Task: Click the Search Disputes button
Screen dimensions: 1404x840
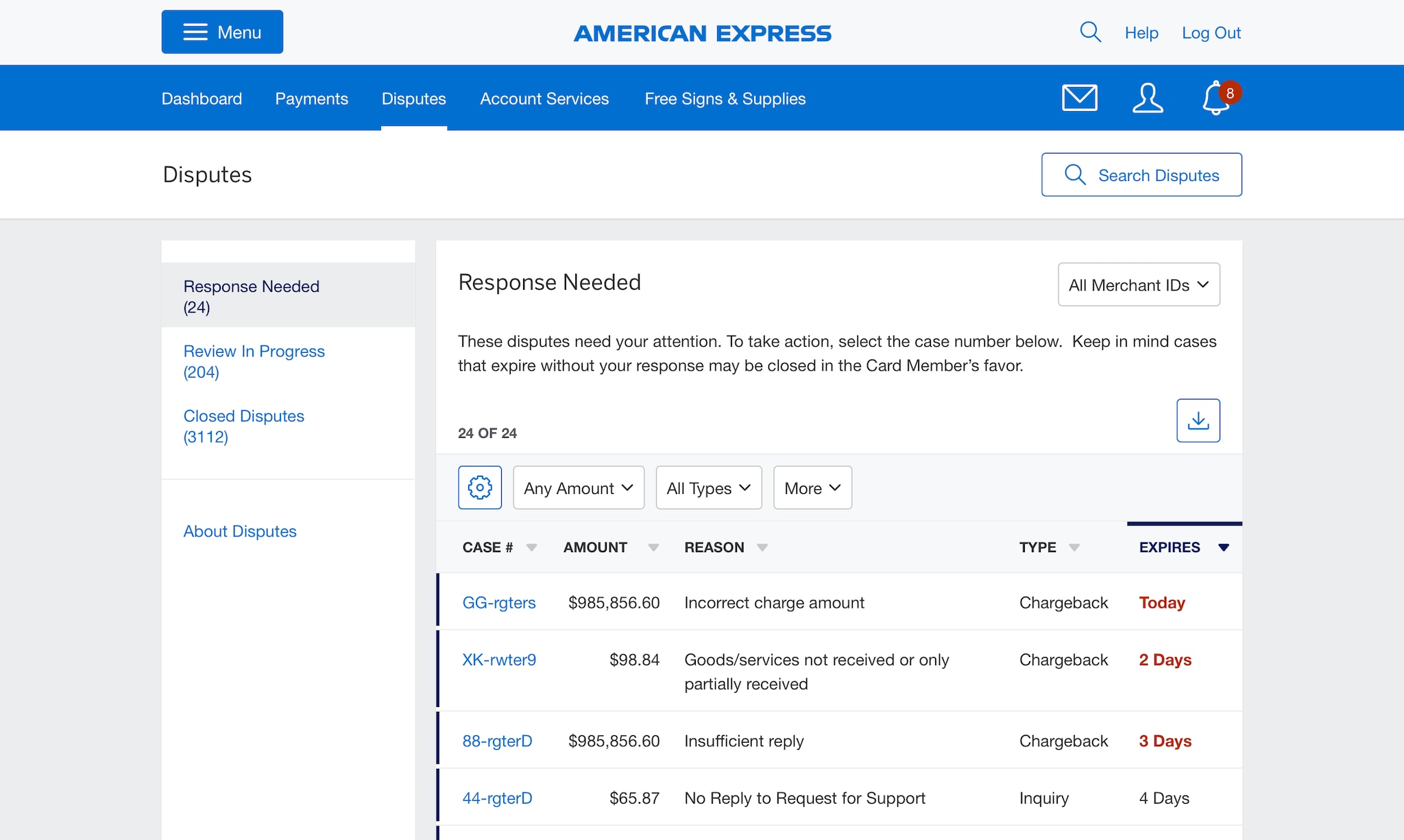Action: coord(1141,175)
